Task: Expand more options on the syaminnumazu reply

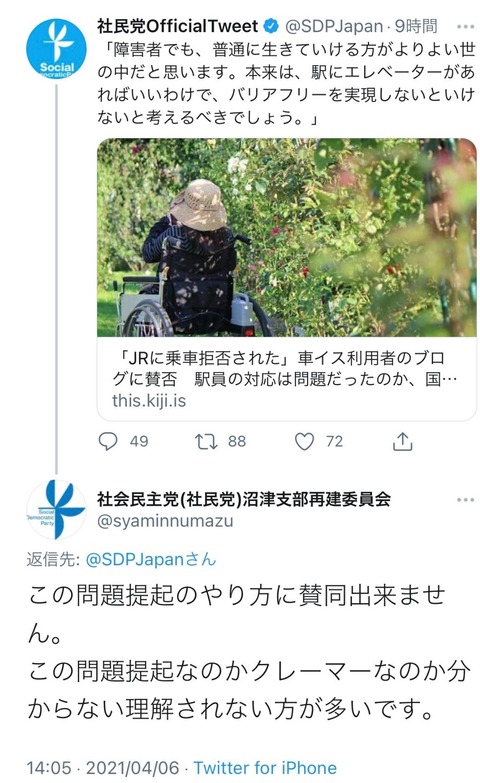Action: tap(466, 499)
